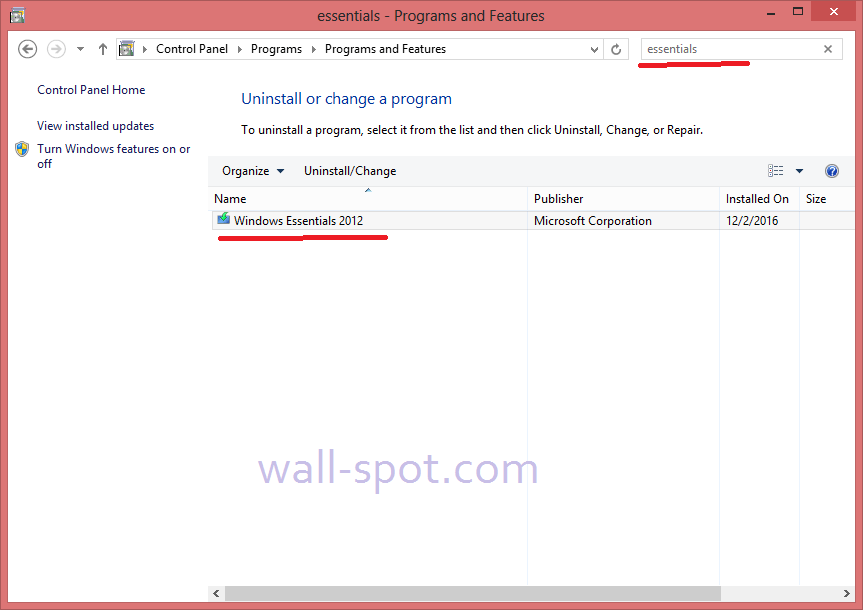Close the Programs and Features window

pos(834,12)
